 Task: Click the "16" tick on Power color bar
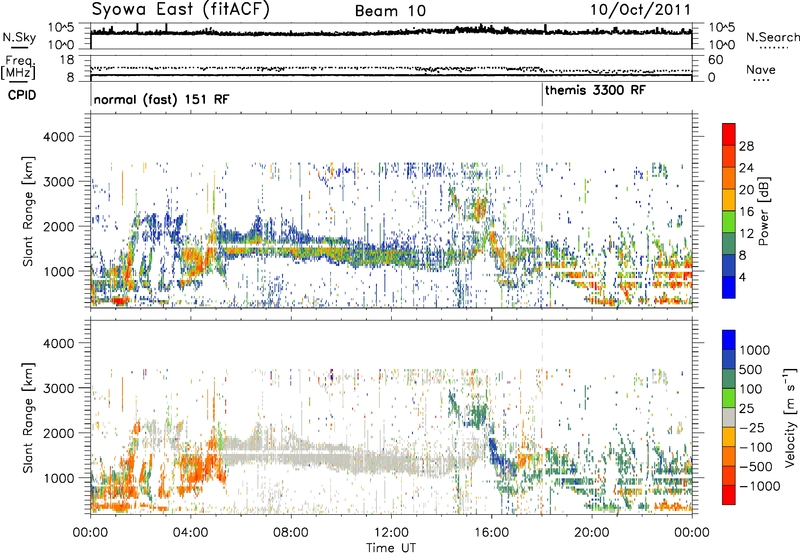746,212
